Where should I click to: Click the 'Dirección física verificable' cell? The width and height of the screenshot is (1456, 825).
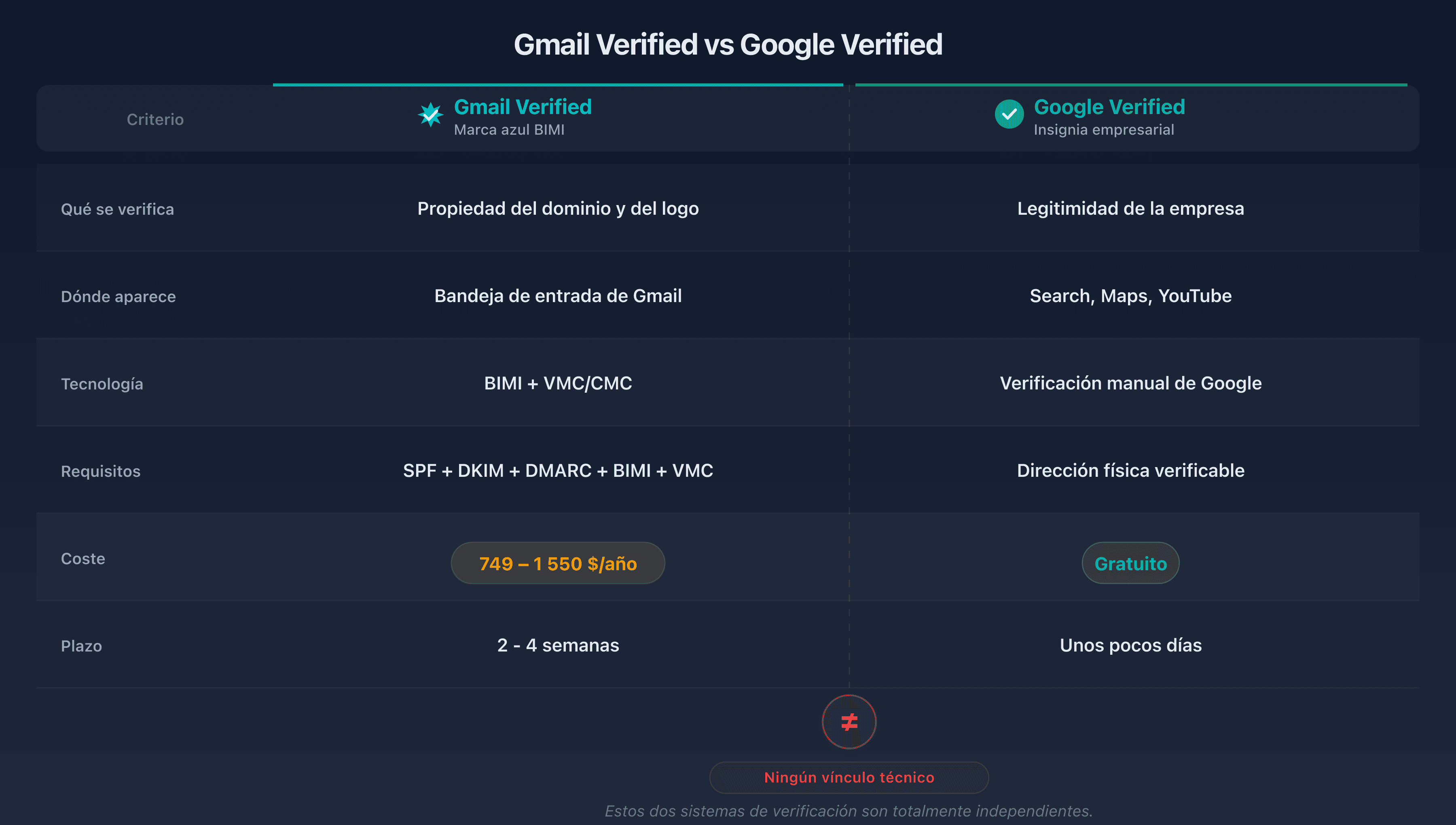click(1131, 470)
